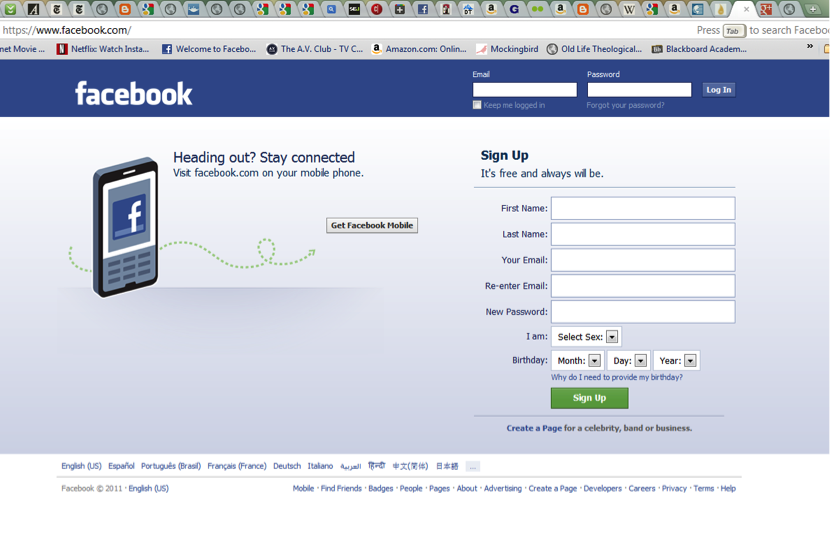Focus the login Email field in header
The width and height of the screenshot is (830, 549).
(x=525, y=90)
